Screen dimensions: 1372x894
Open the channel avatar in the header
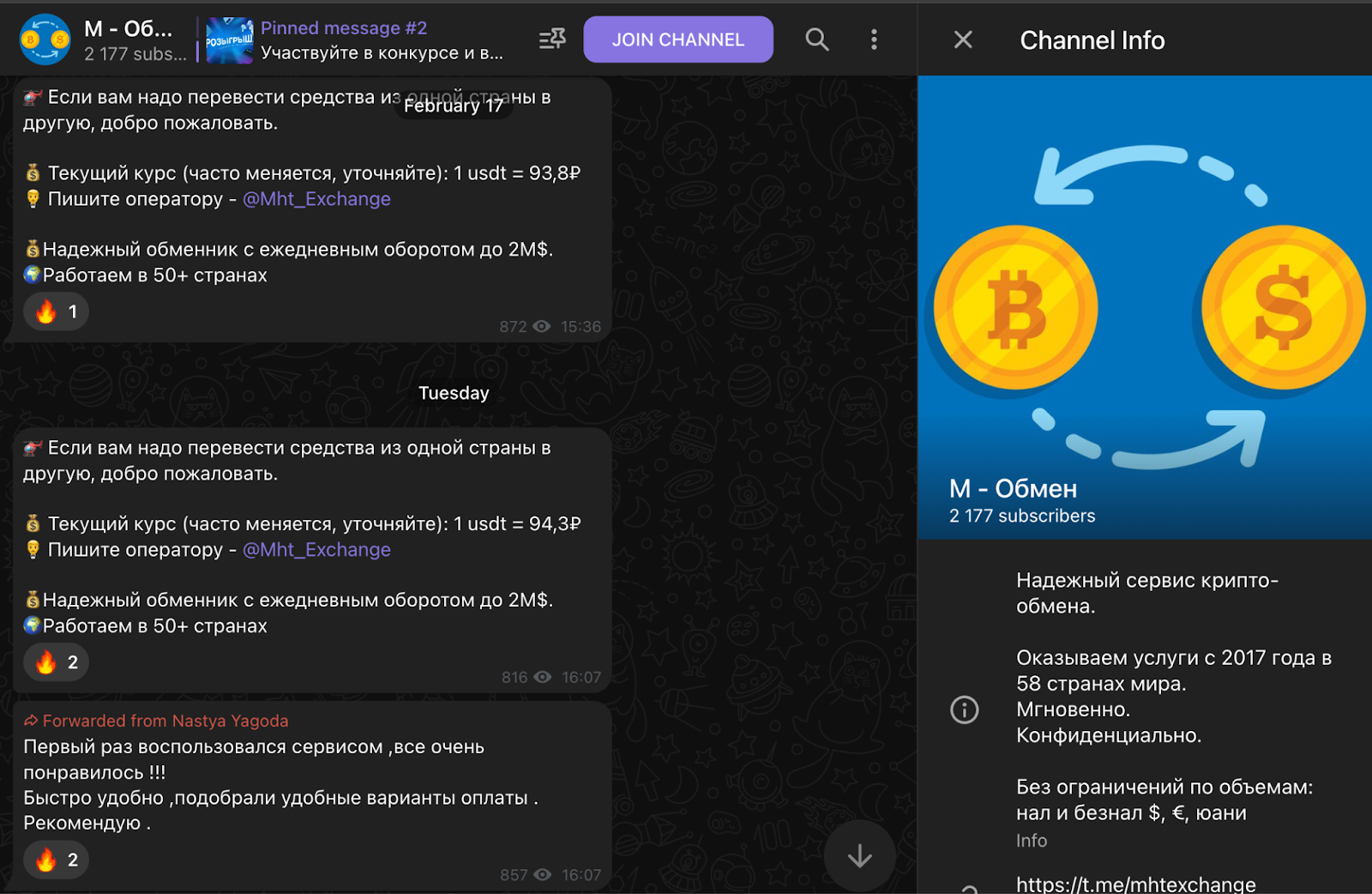click(45, 39)
